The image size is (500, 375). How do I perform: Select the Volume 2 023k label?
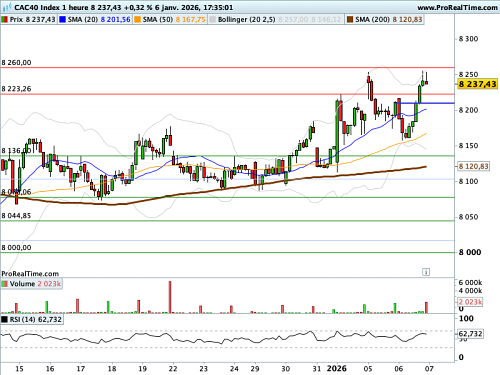point(35,284)
